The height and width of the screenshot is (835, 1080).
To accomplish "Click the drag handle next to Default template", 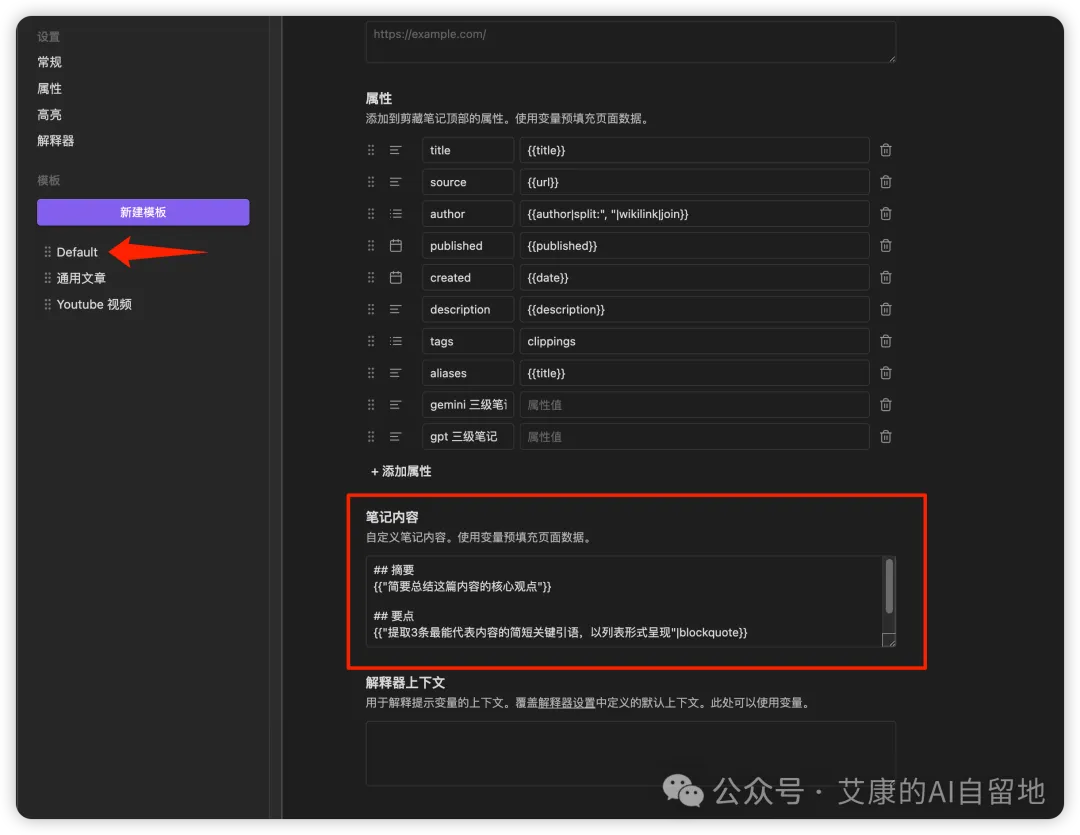I will click(47, 252).
